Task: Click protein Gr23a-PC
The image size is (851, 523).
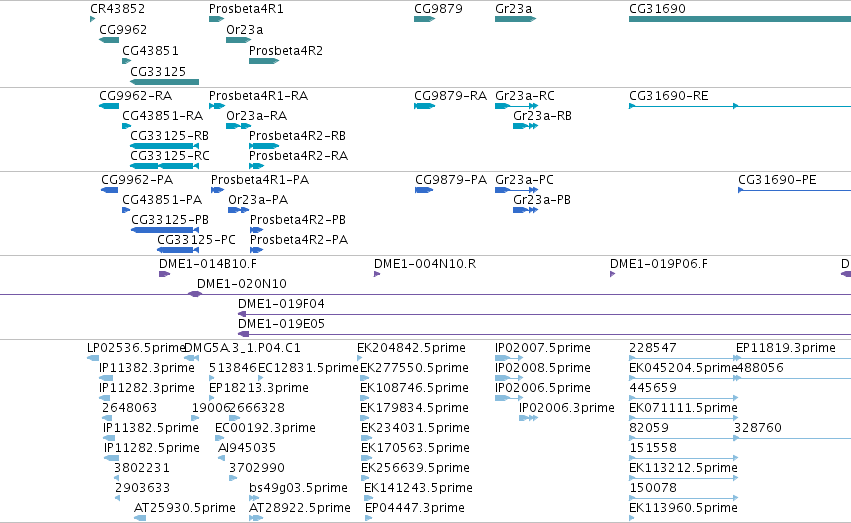Action: (x=516, y=190)
